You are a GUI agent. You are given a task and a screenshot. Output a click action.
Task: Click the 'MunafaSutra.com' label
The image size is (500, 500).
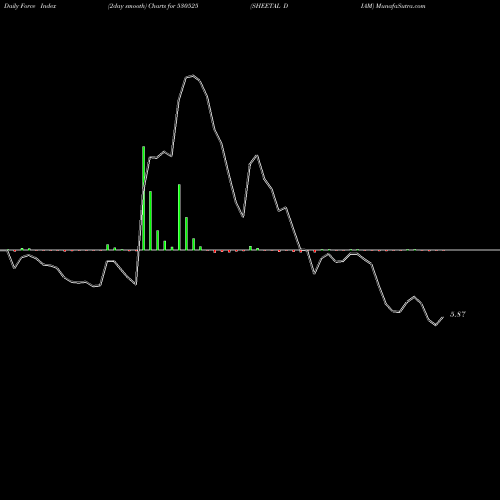401,6
